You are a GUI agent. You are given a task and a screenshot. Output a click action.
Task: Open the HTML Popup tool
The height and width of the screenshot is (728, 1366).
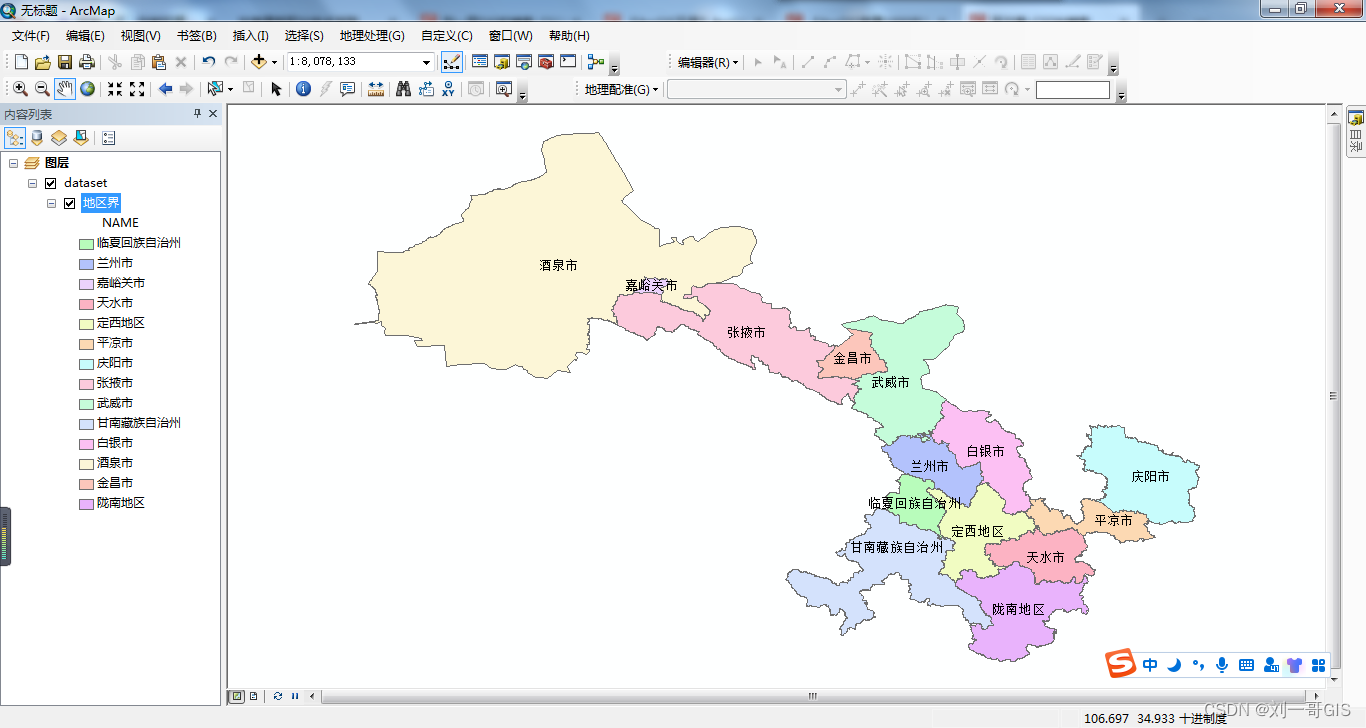(348, 89)
